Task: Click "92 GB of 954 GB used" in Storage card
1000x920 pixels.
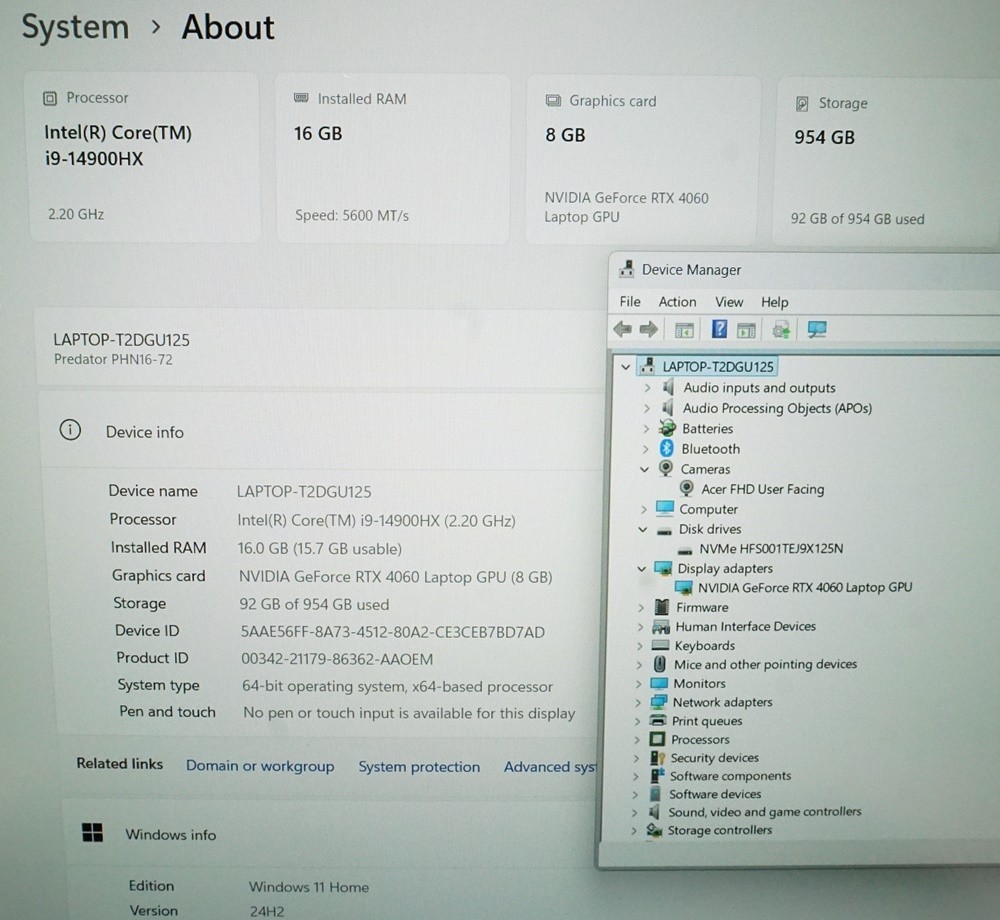Action: pyautogui.click(x=857, y=219)
